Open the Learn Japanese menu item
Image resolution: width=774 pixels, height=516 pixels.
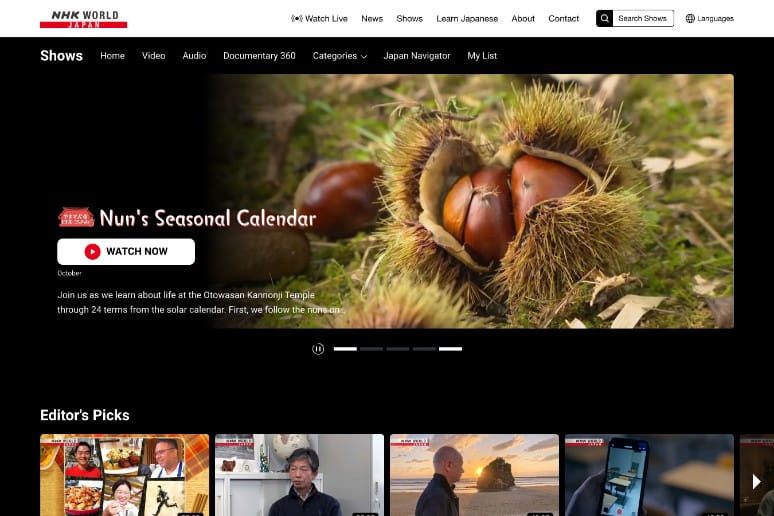tap(467, 18)
